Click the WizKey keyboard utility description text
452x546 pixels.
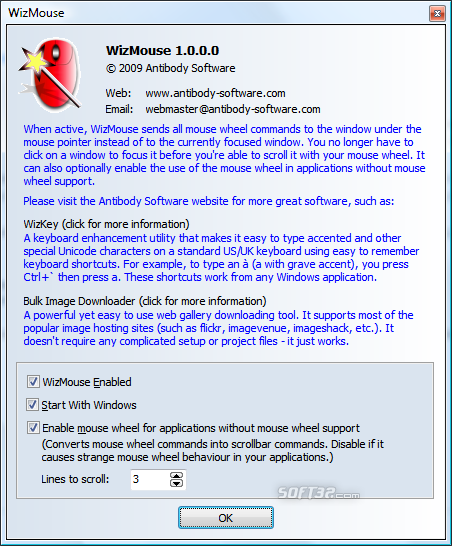point(221,258)
